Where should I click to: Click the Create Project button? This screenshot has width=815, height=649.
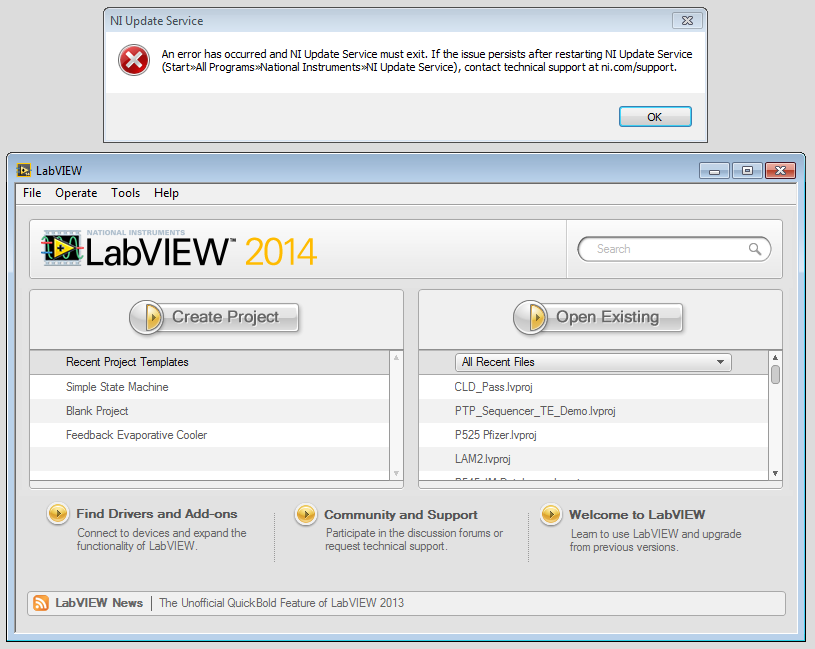coord(214,317)
